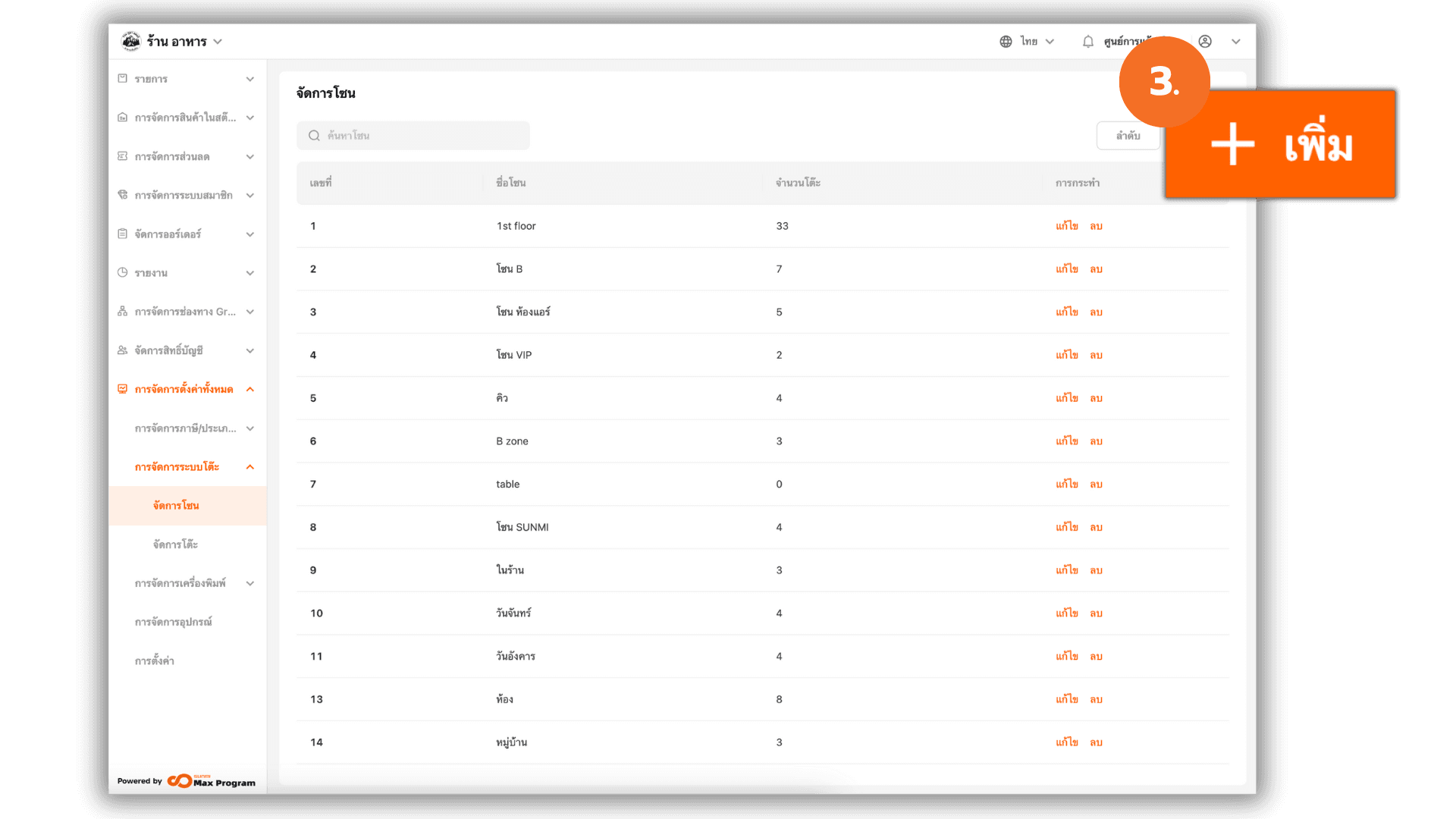Click the globe language icon
This screenshot has width=1456, height=819.
coord(1006,42)
